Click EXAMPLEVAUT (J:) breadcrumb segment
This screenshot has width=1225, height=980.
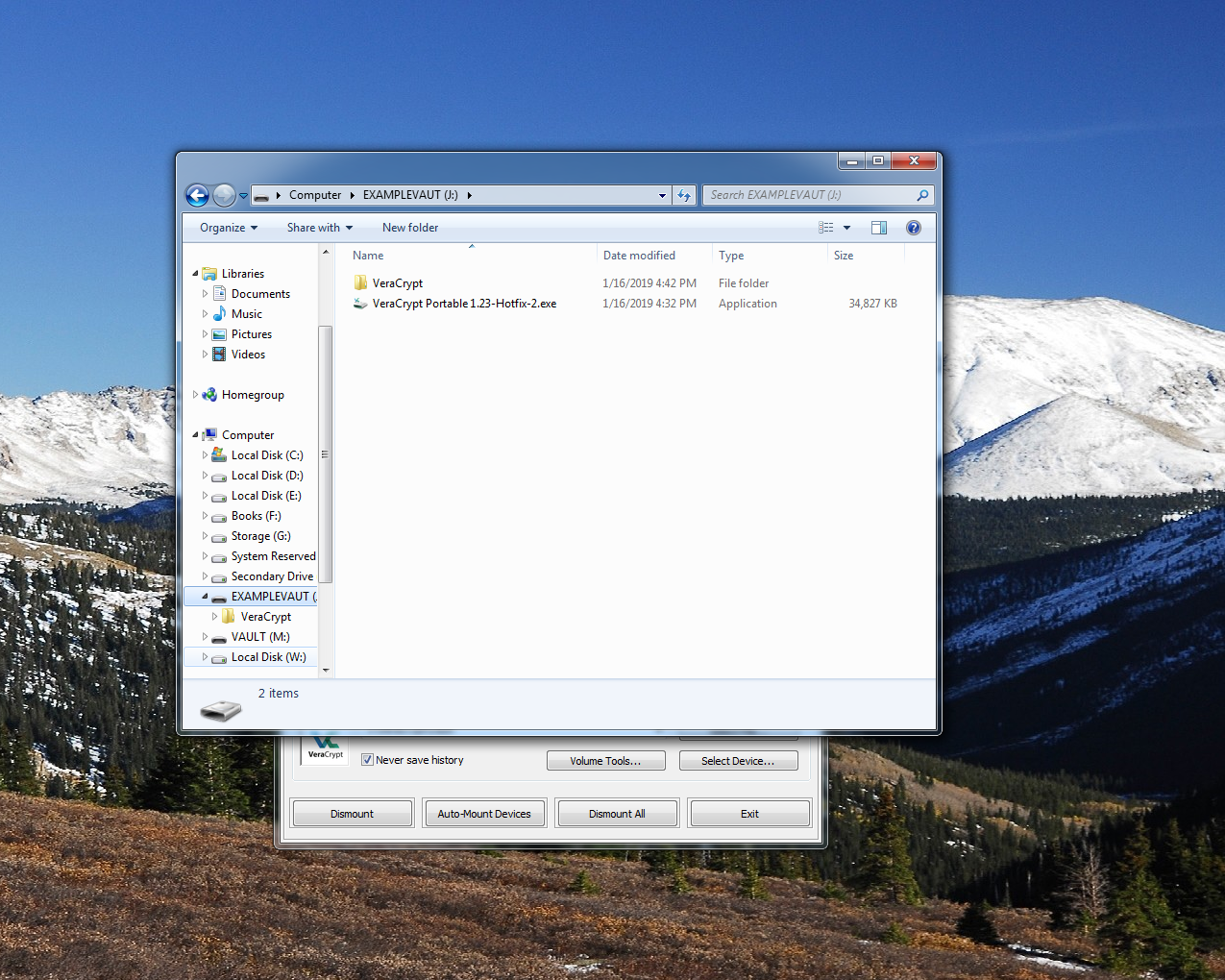click(x=410, y=195)
